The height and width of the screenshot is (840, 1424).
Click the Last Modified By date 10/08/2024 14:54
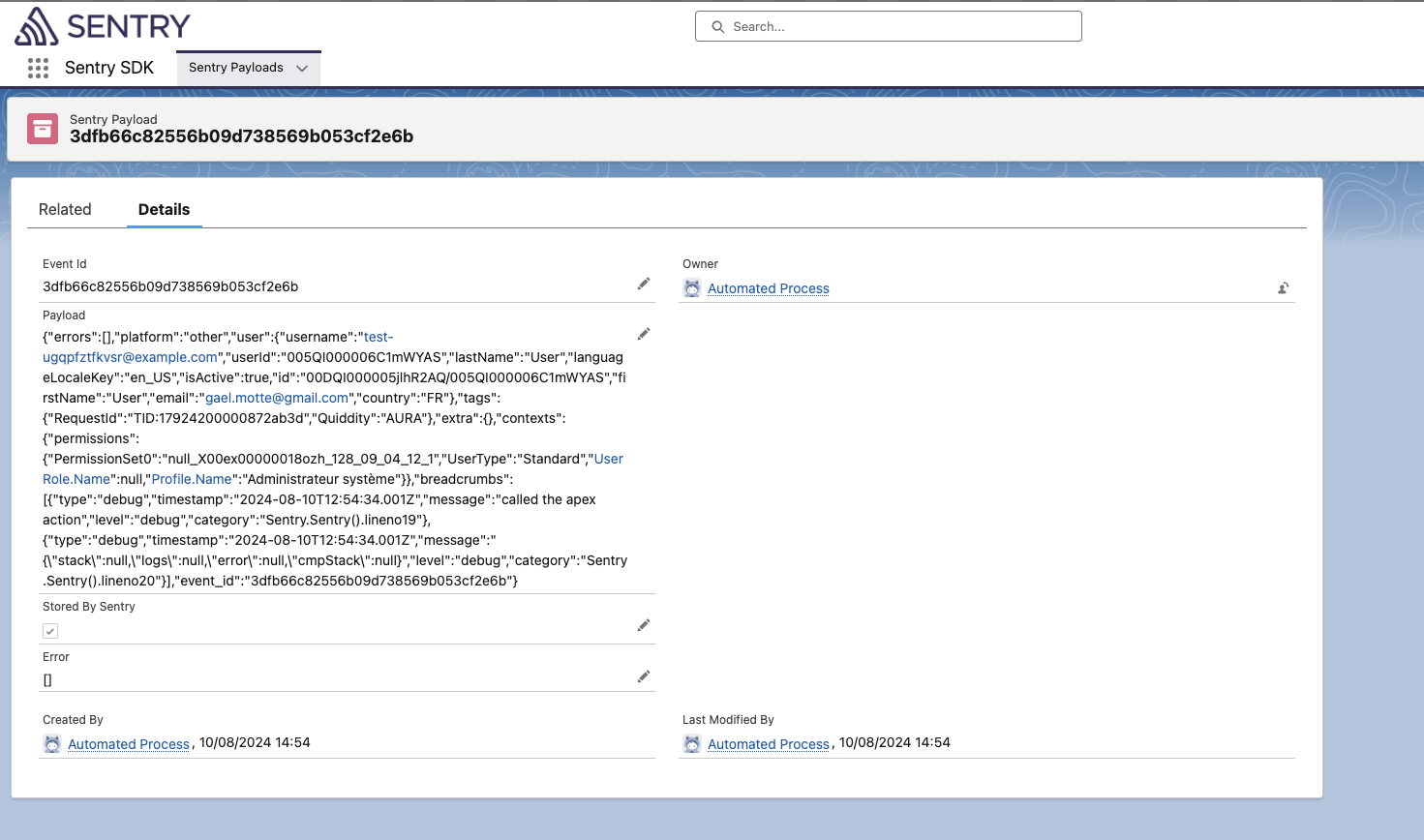(894, 743)
